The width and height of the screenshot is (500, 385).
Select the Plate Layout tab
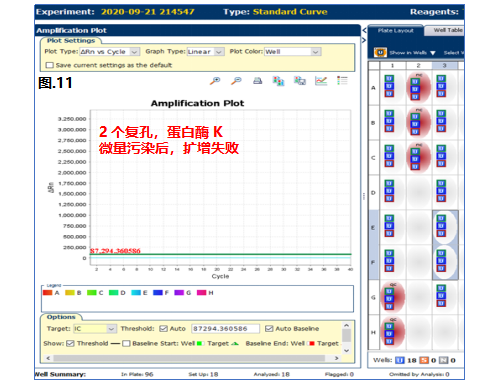coord(396,31)
